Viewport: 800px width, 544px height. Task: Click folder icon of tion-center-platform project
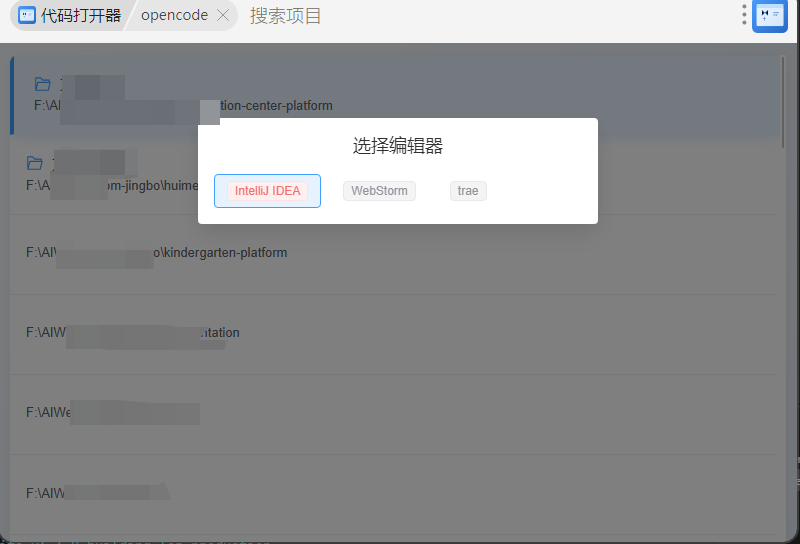[42, 84]
